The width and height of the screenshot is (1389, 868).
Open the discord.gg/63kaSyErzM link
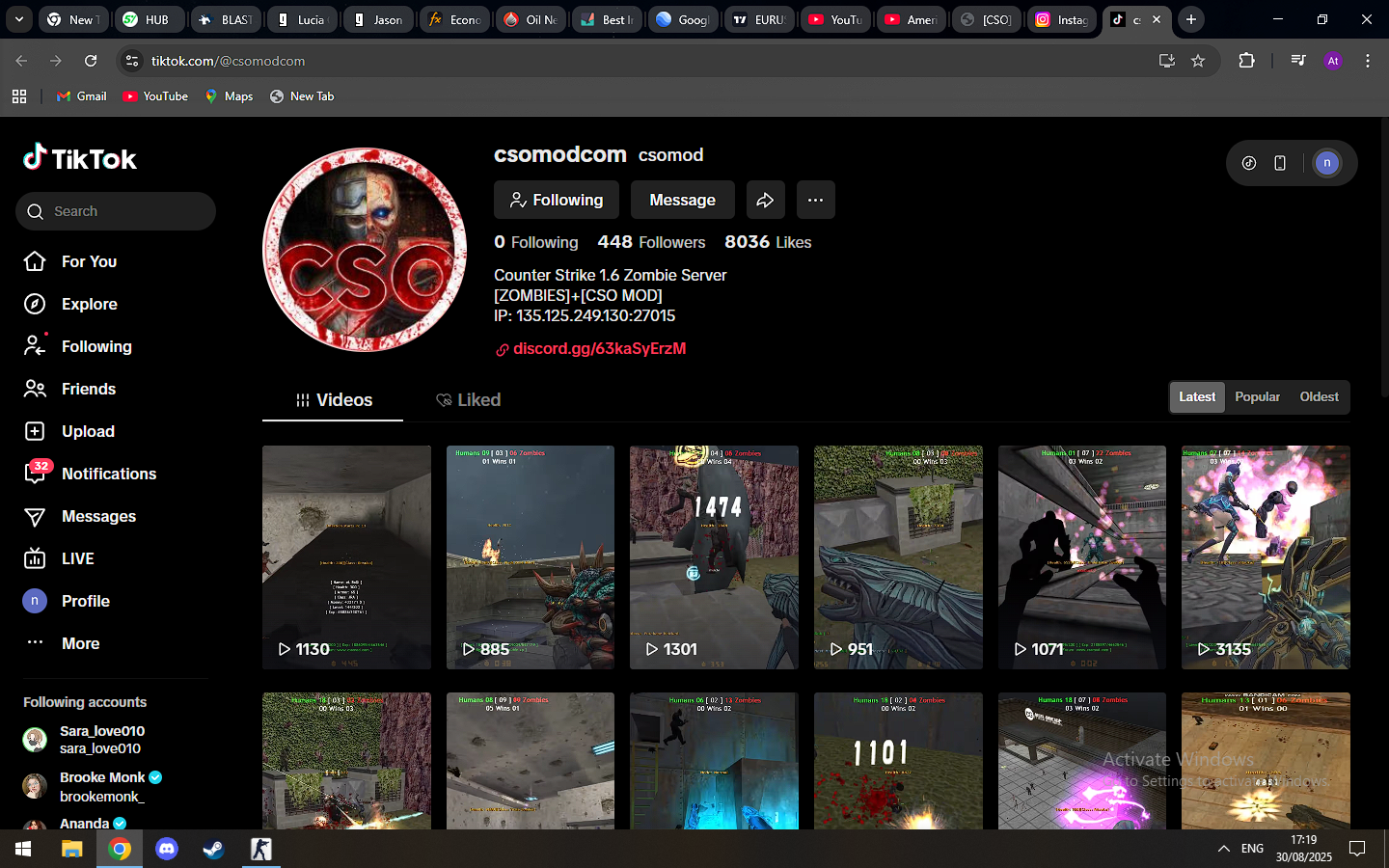(x=599, y=348)
